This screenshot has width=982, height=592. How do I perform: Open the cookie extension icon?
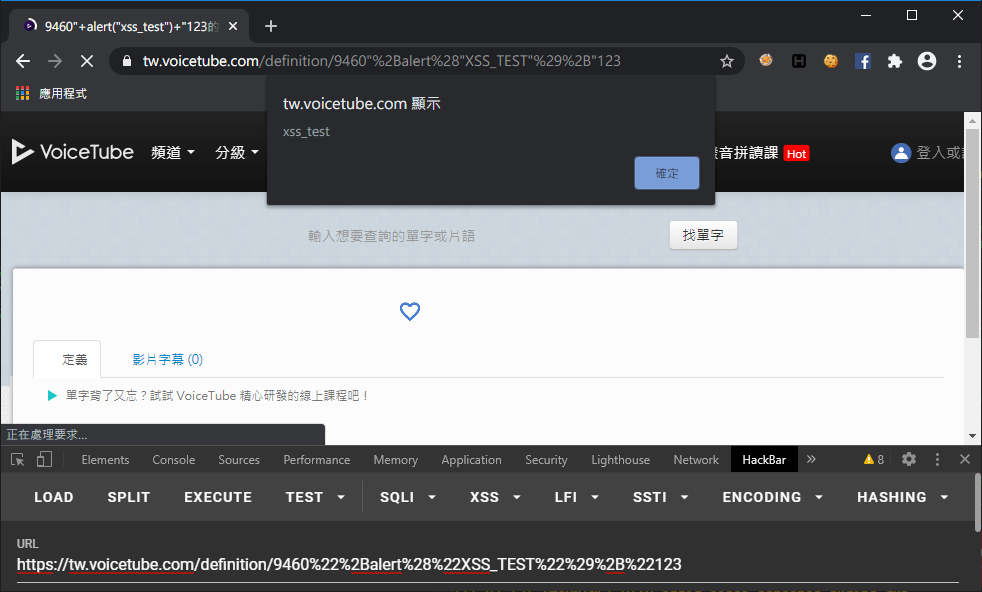(x=831, y=61)
